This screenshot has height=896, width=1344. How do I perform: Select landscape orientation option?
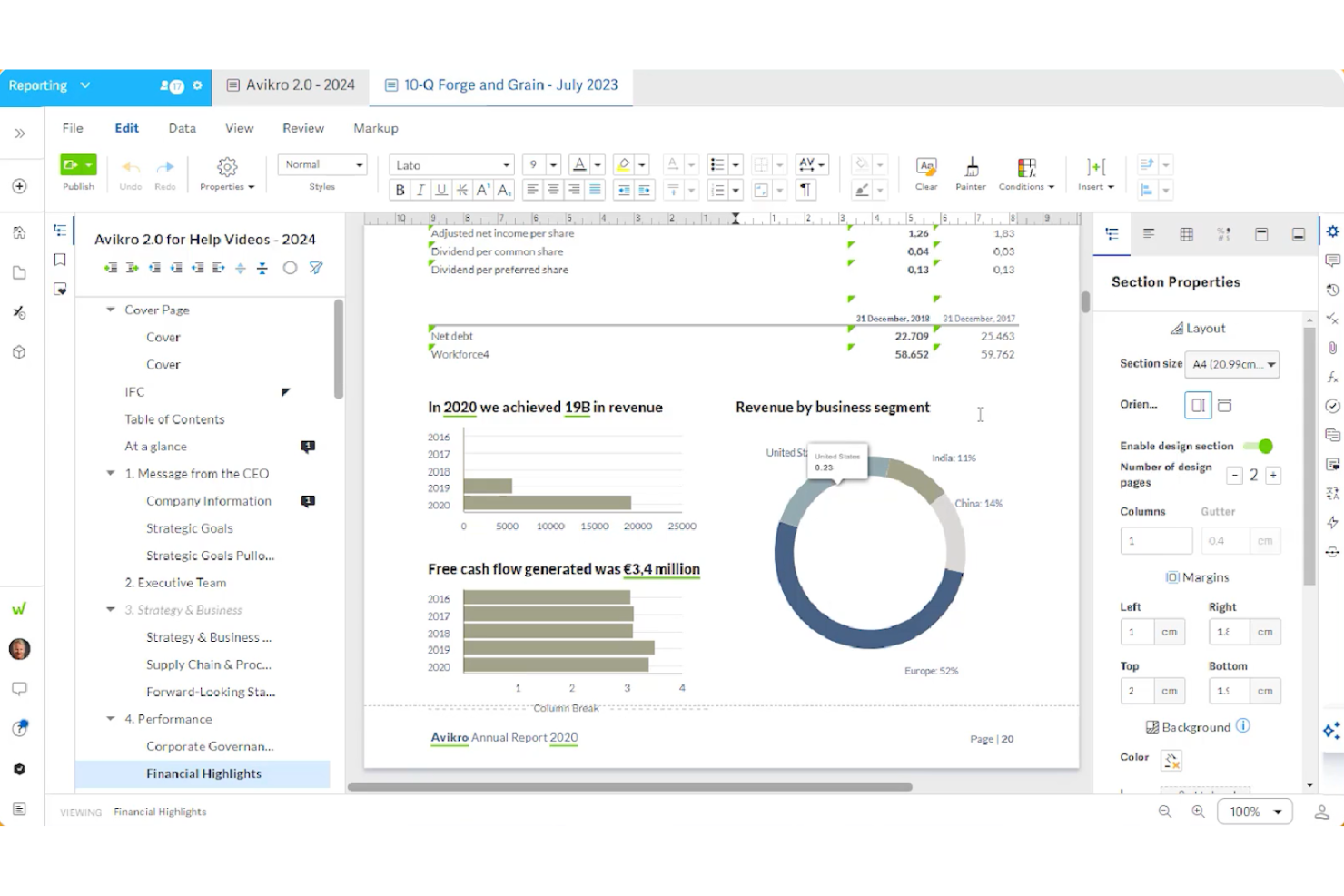click(1225, 405)
